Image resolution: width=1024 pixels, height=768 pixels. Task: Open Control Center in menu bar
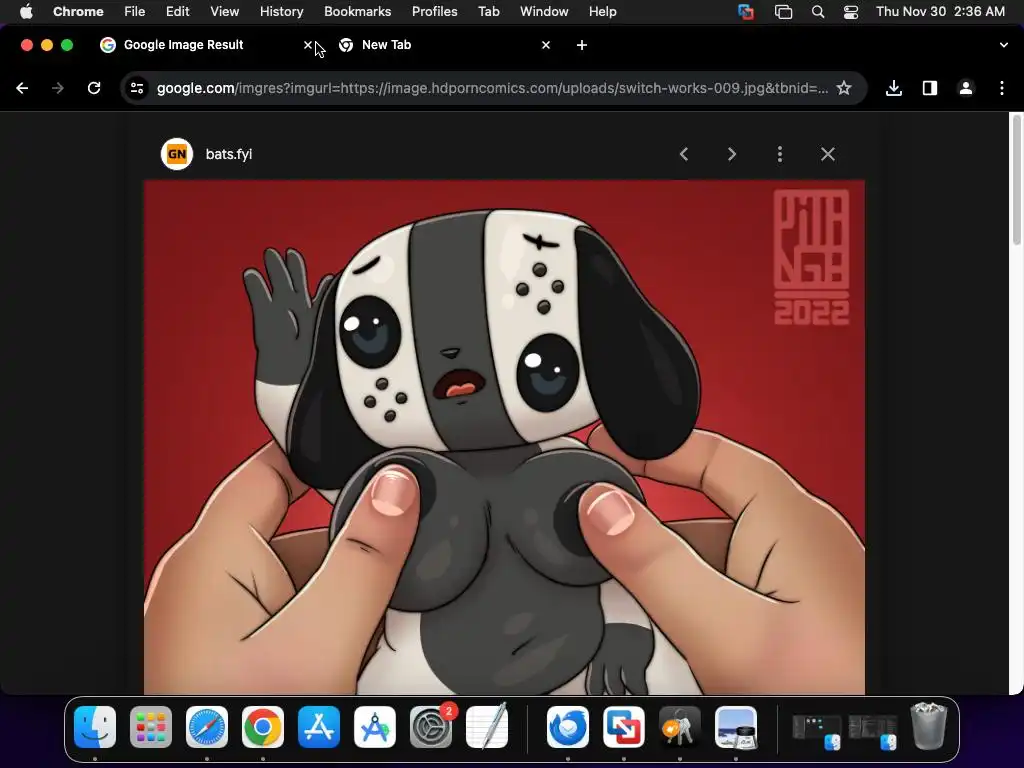tap(850, 12)
